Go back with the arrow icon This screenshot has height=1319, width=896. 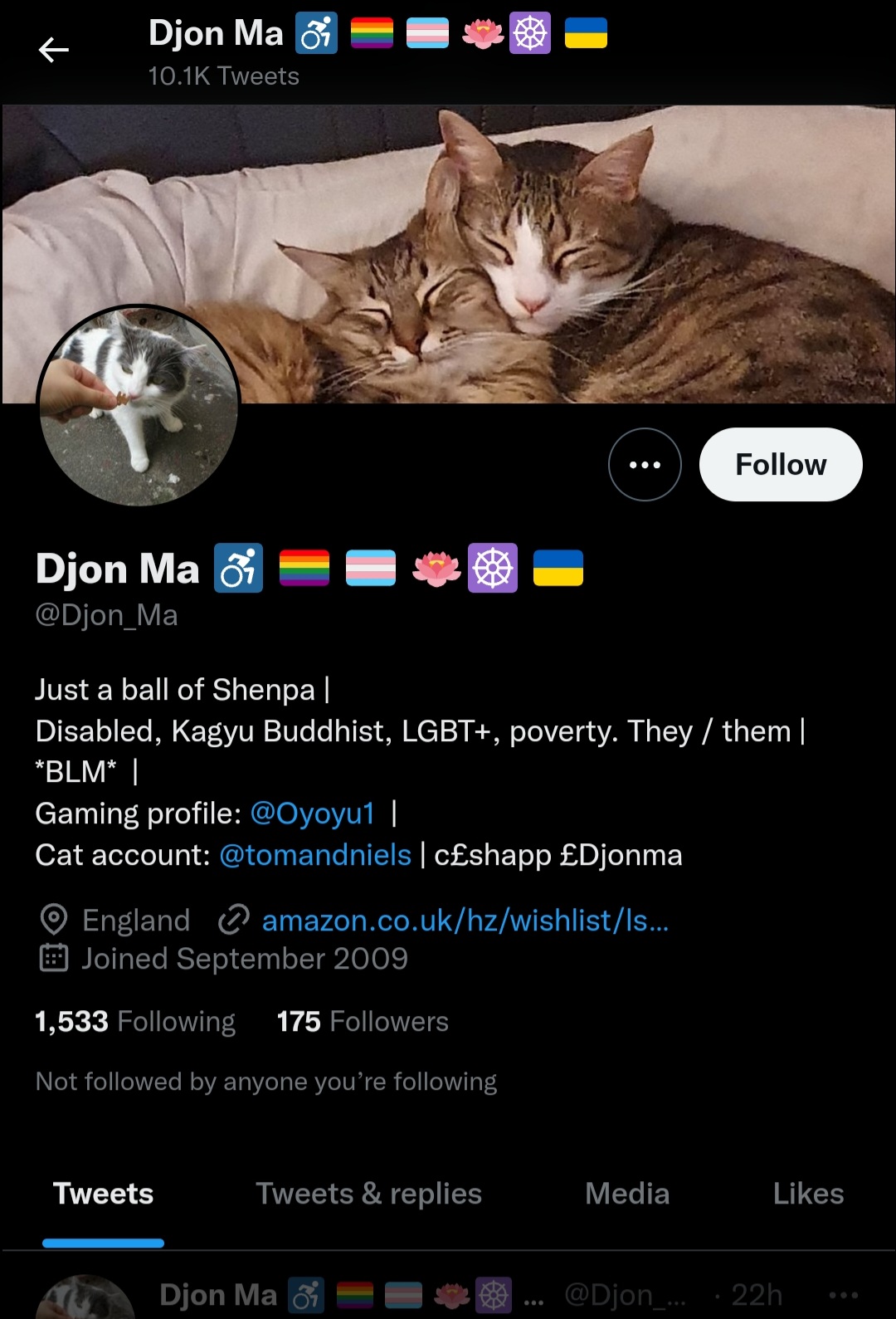click(x=54, y=51)
